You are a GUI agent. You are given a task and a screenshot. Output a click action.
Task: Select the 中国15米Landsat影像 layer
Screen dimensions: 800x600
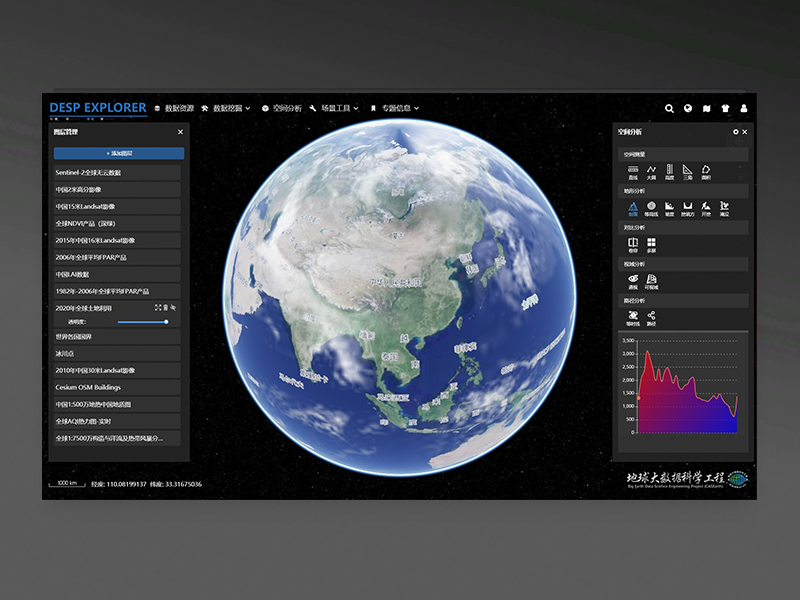coord(117,207)
